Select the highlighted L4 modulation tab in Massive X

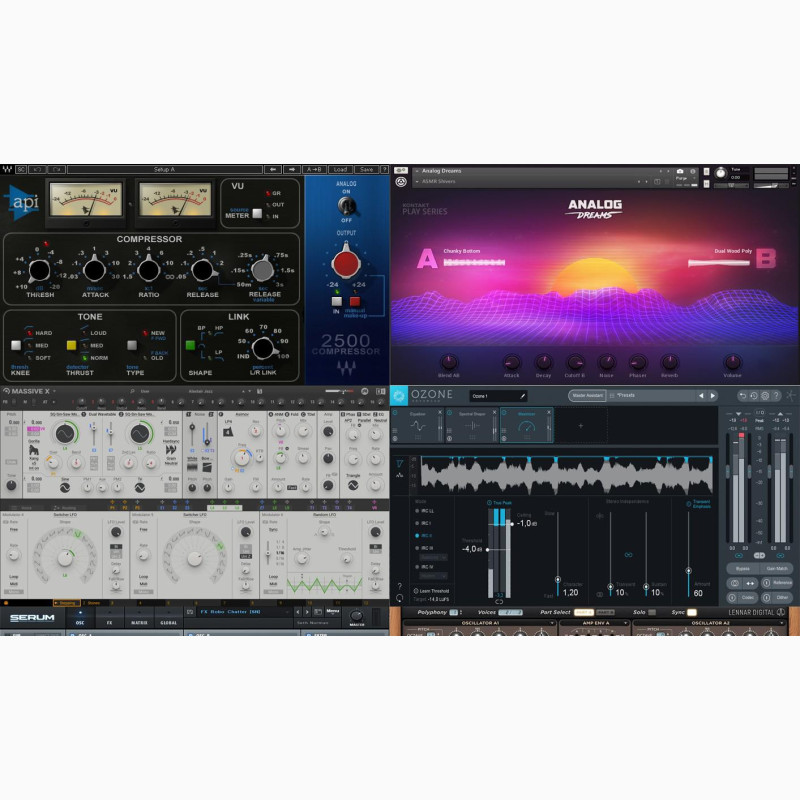[212, 508]
